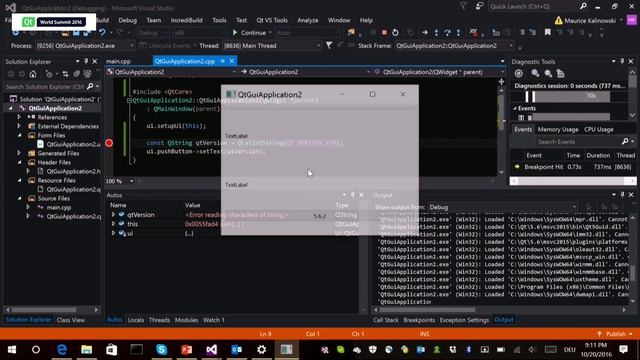The height and width of the screenshot is (360, 640).
Task: Expand the this variable in Autos
Action: tap(113, 224)
